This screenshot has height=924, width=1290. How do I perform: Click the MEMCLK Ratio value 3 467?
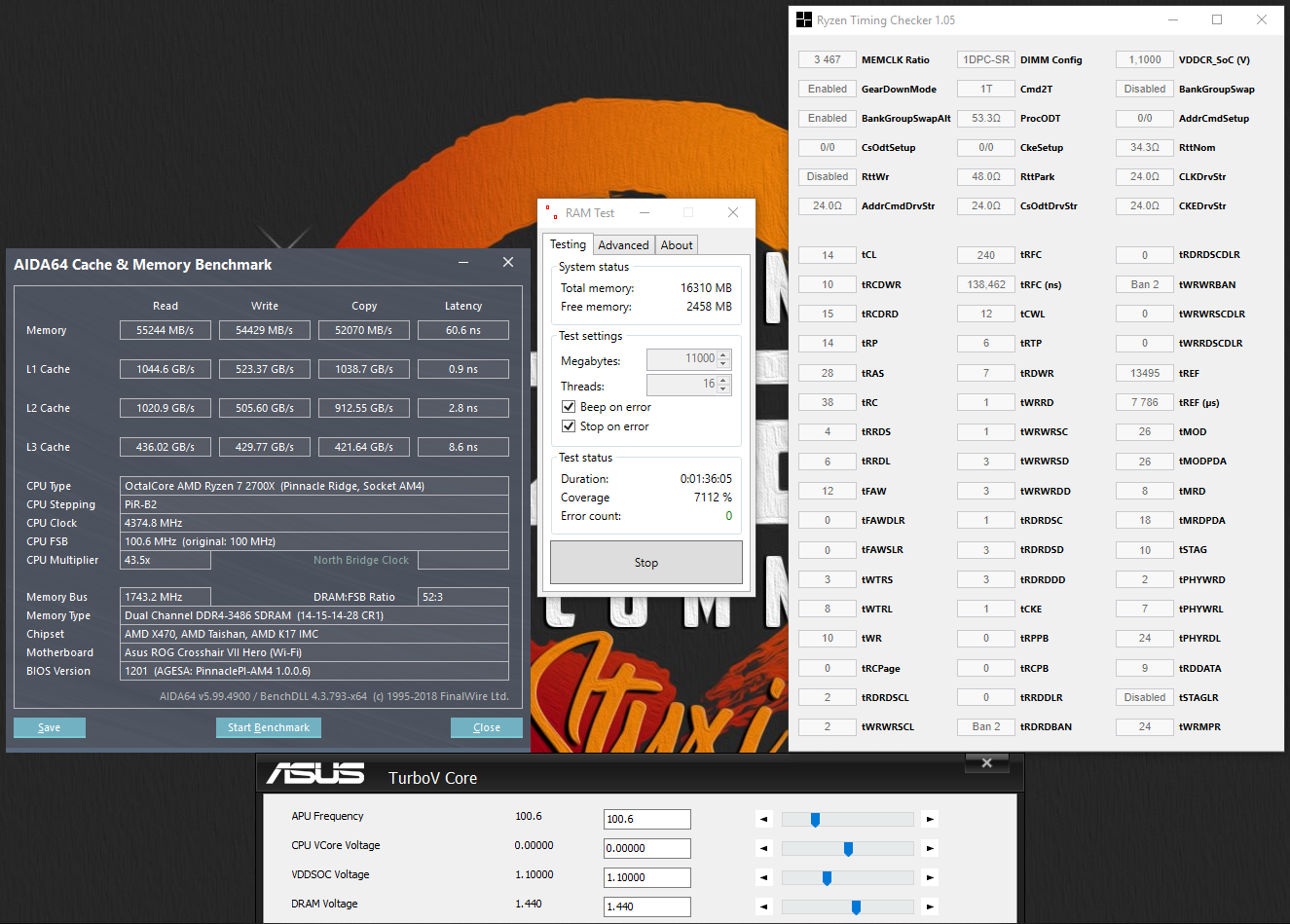coord(828,59)
